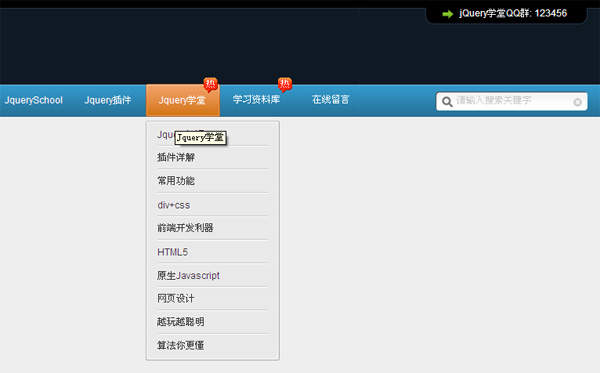
Task: Open the 学习资料库 nav menu
Action: click(x=256, y=100)
